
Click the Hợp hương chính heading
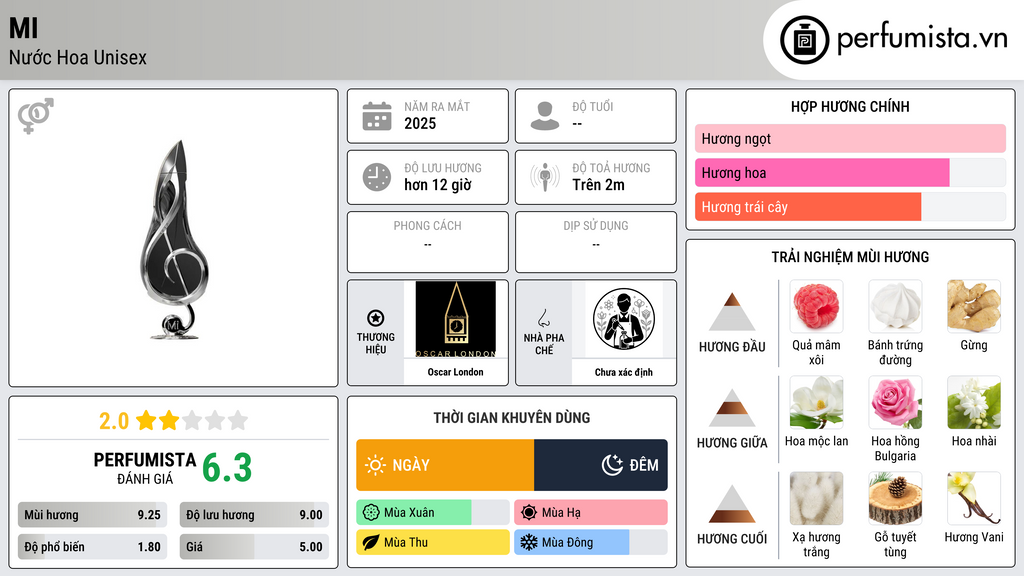850,106
